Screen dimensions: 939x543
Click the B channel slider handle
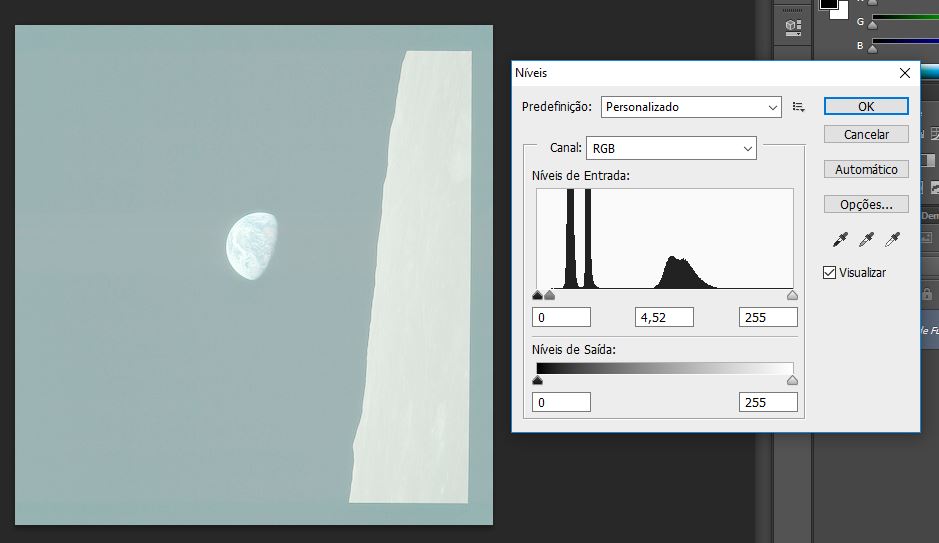tap(873, 48)
